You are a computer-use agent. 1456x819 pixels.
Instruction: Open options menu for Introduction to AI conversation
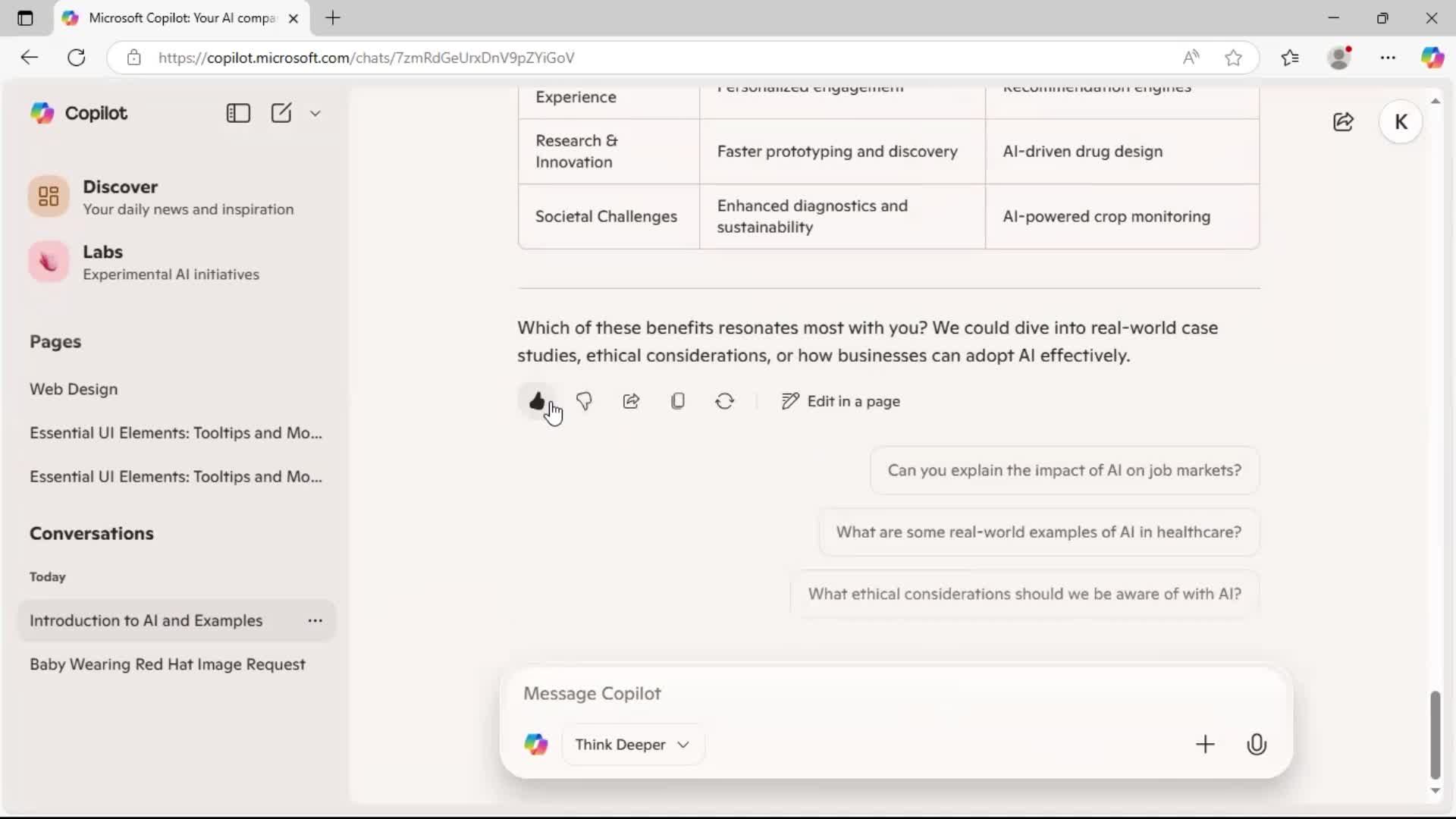tap(315, 620)
